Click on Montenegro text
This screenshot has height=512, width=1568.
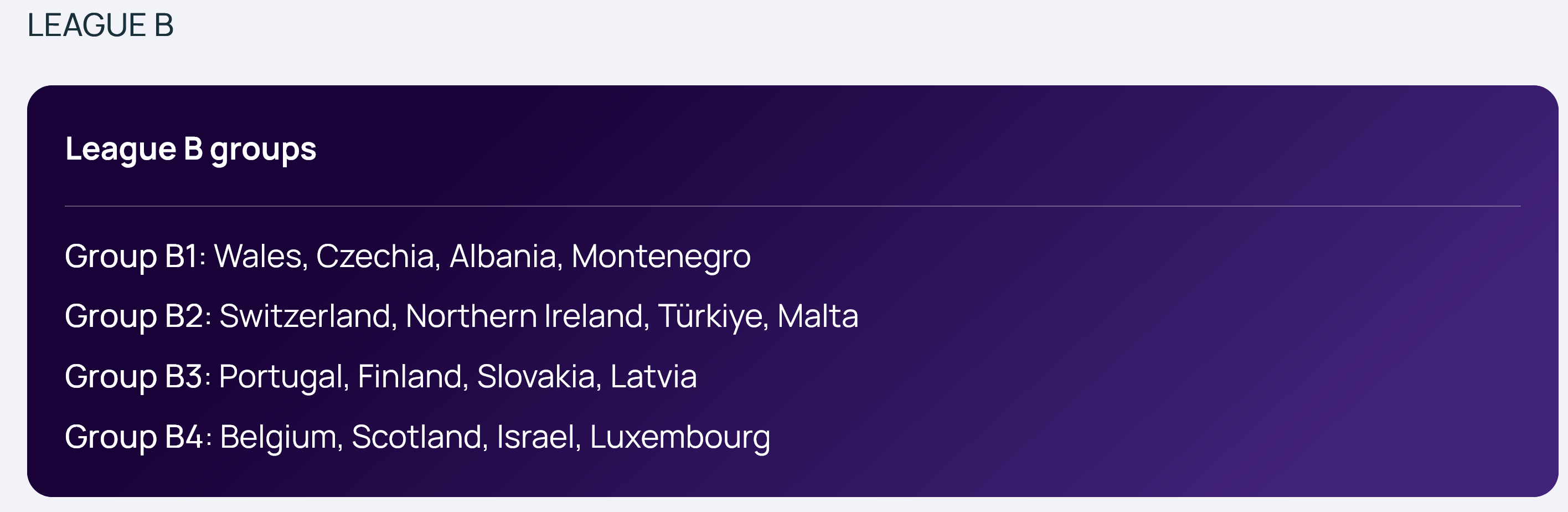[661, 256]
